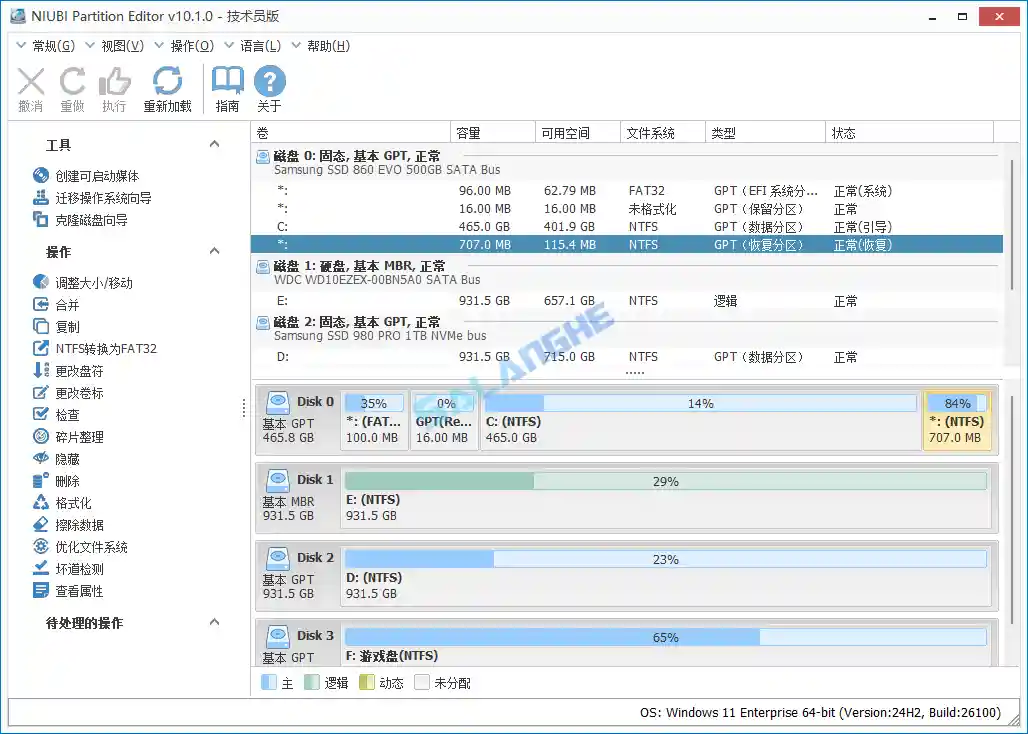Select 更改卷标 operation
The height and width of the screenshot is (734, 1028).
tap(68, 393)
